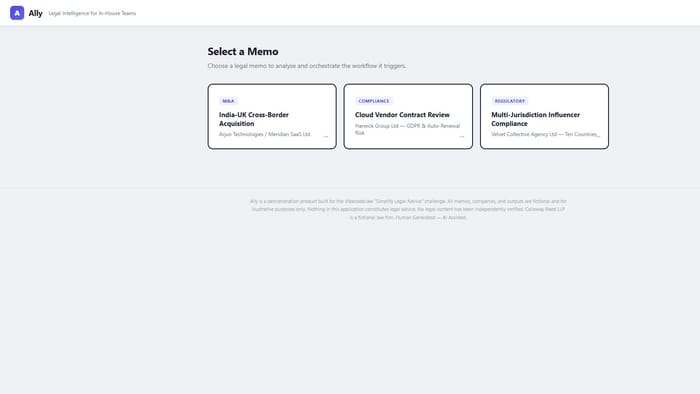
Task: Click the Arjun Technologies / Meridian SaaS Ltd subtitle
Action: (264, 134)
